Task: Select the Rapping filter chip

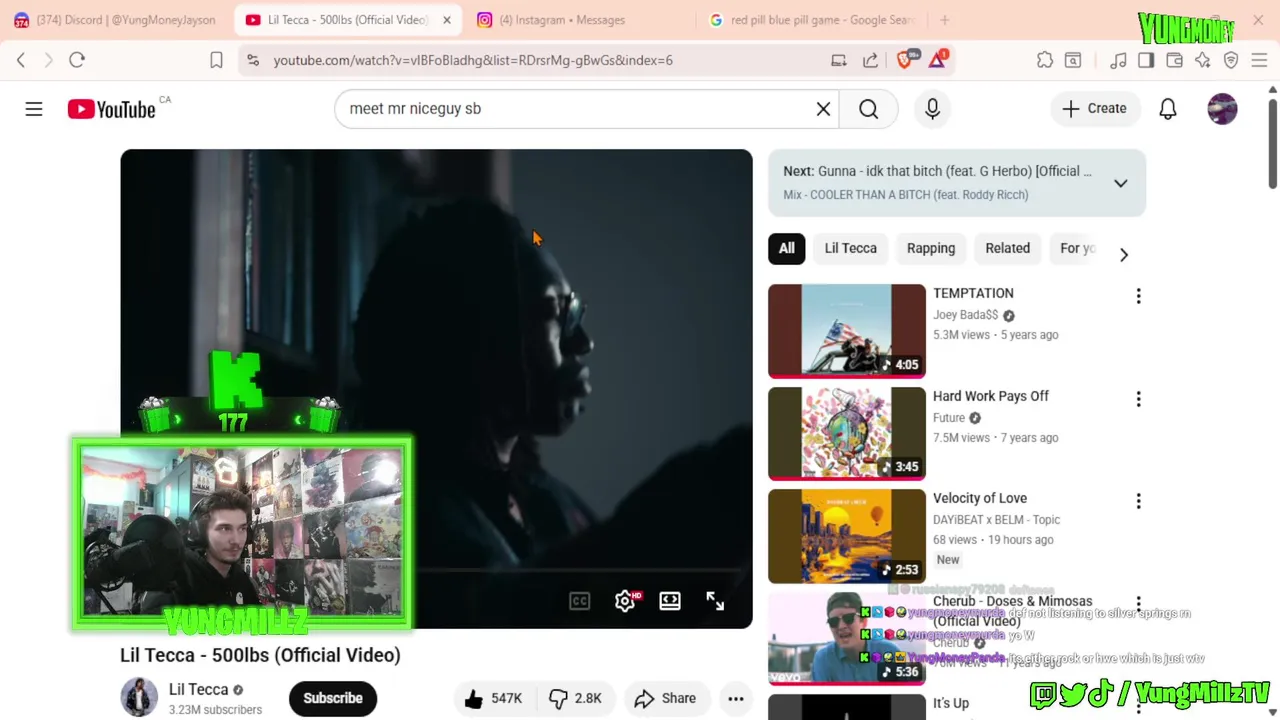Action: pos(931,248)
